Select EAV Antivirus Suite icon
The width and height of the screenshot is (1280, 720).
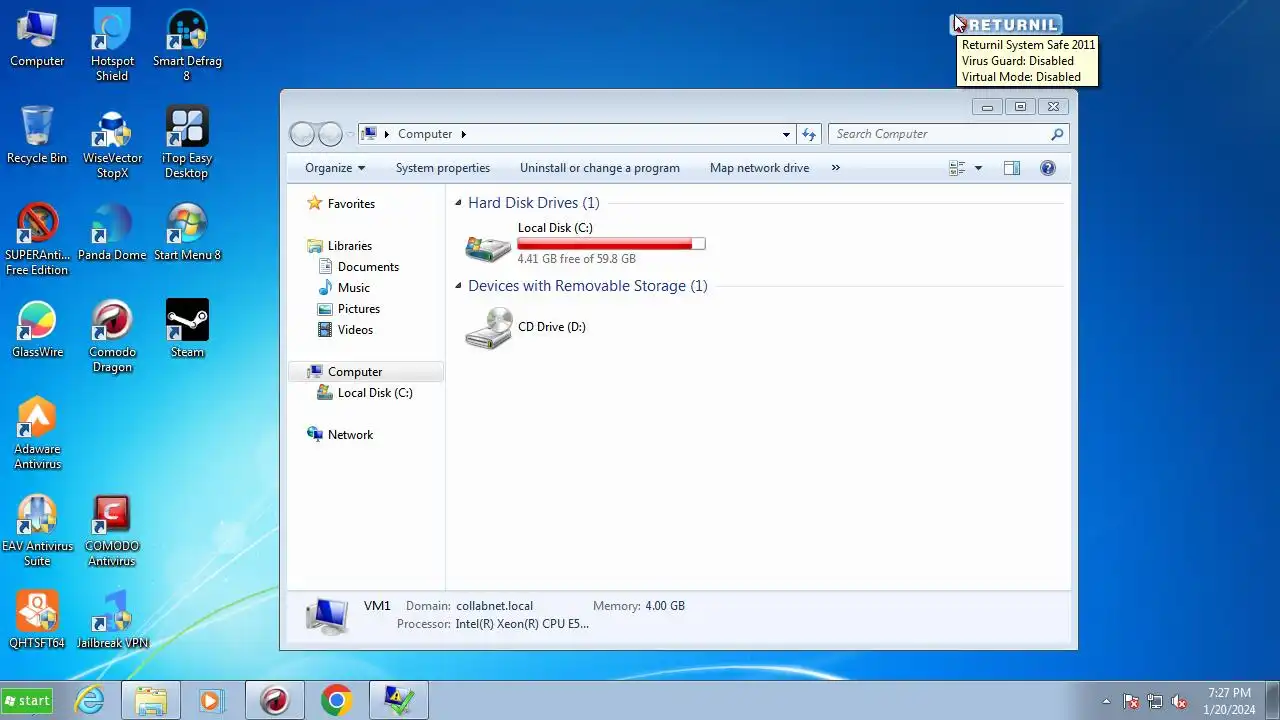[x=37, y=531]
